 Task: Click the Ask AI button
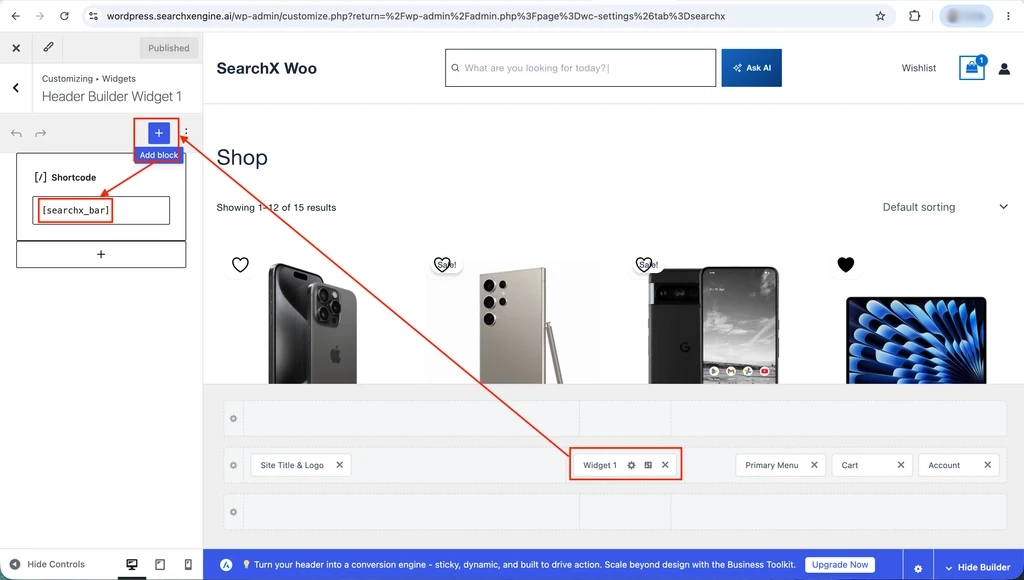click(752, 68)
